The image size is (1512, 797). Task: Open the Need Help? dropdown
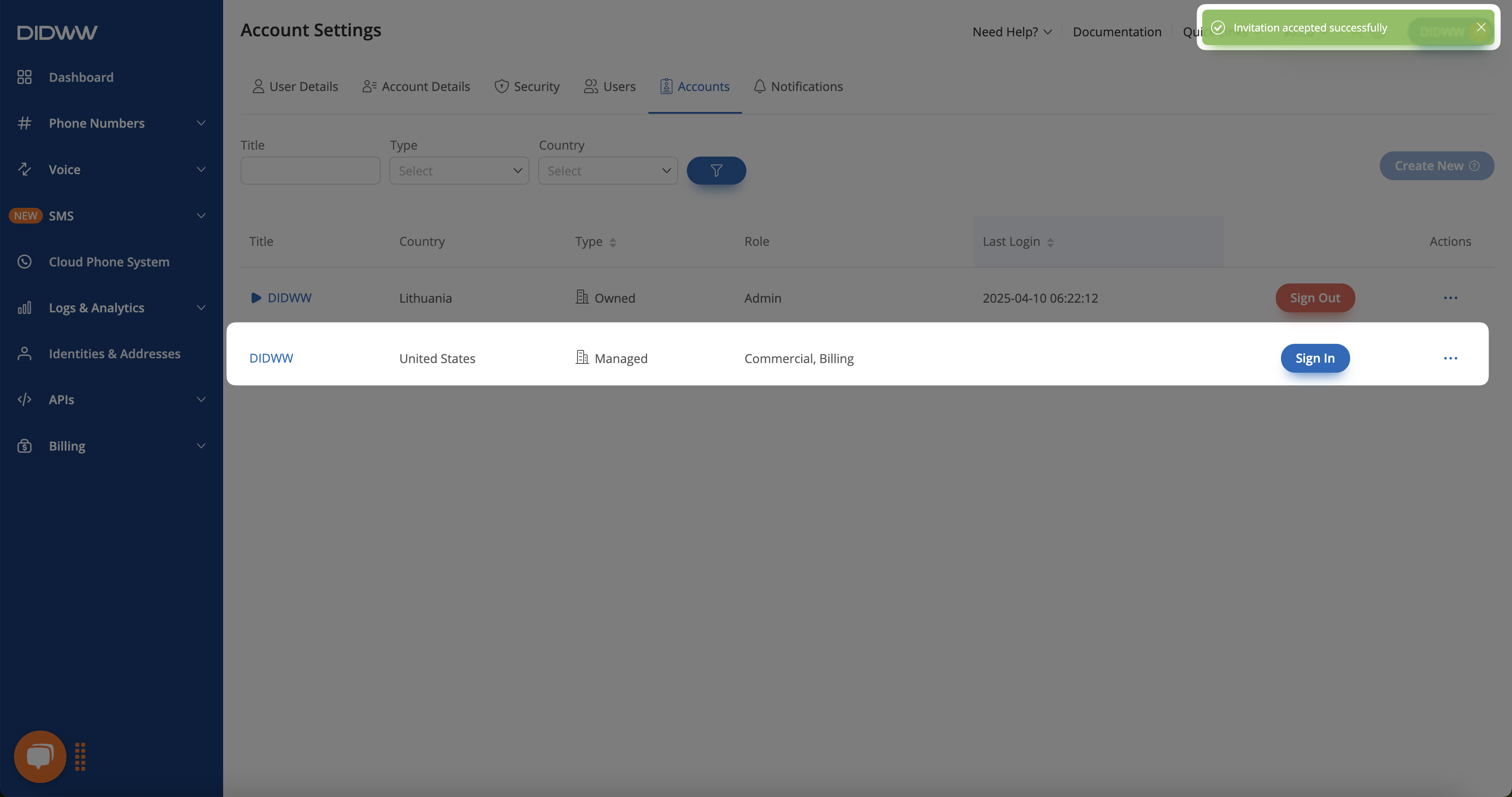1012,31
